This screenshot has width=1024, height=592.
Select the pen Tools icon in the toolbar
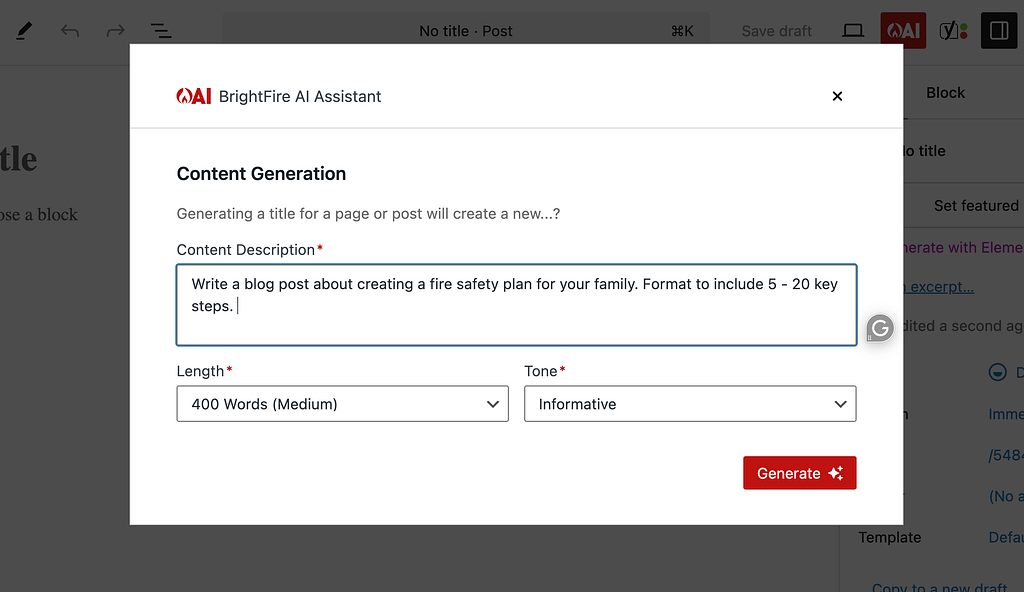coord(24,31)
